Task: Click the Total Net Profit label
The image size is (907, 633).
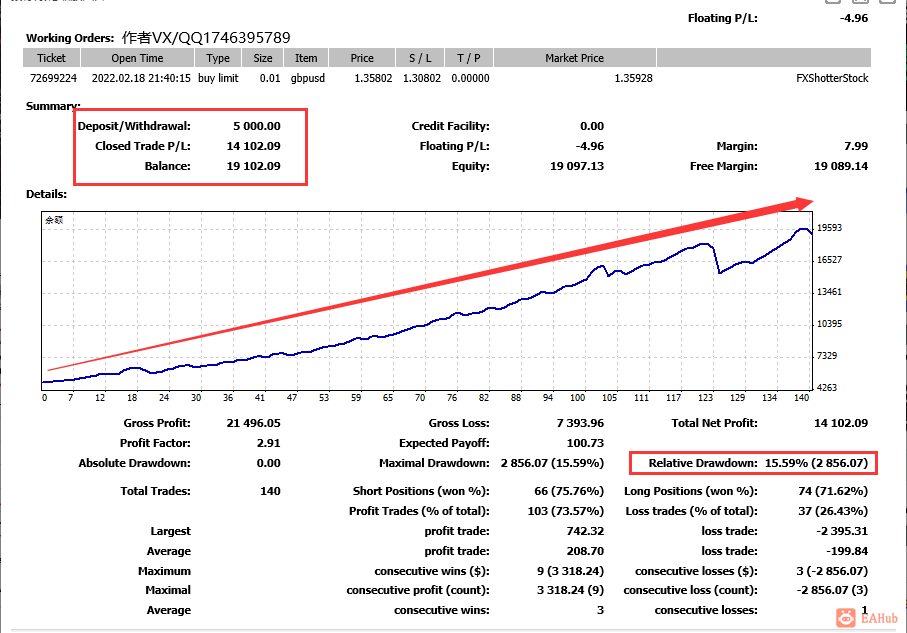Action: (714, 423)
